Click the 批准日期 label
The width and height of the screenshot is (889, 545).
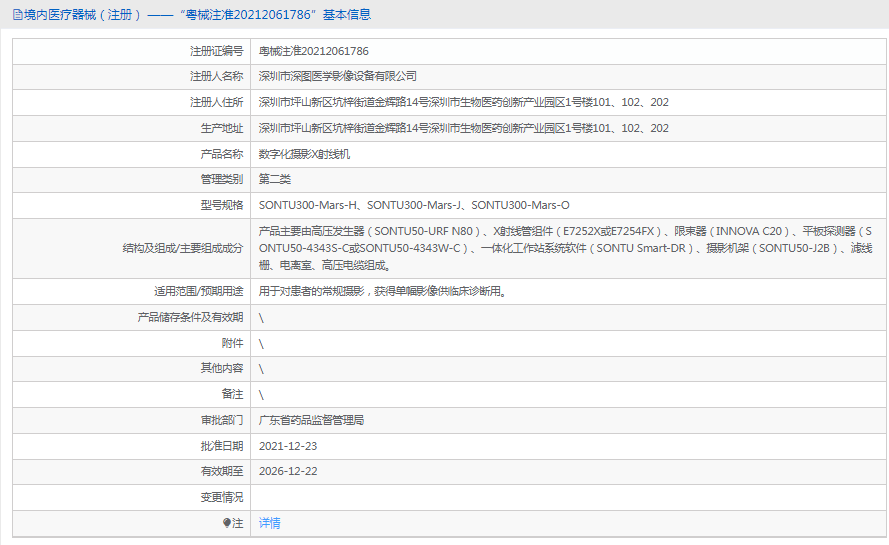tap(222, 446)
